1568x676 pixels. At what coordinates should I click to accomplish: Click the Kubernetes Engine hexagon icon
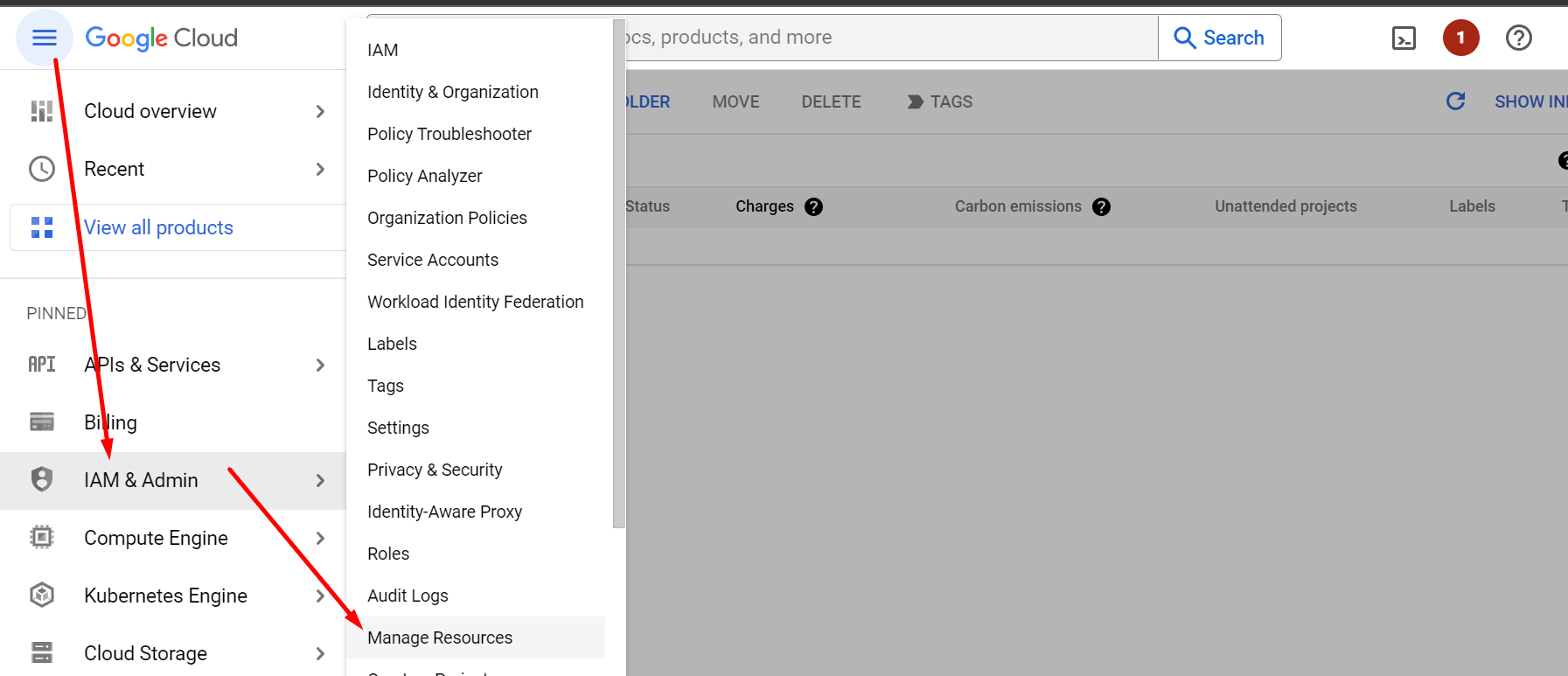[42, 595]
